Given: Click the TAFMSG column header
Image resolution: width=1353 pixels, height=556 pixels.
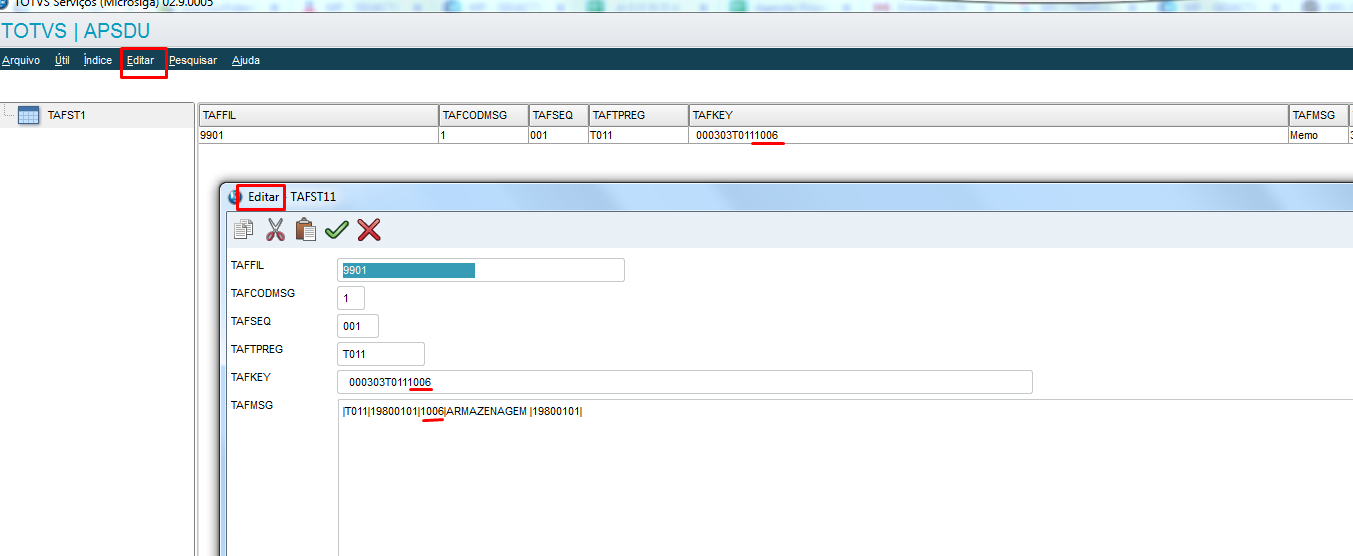Looking at the screenshot, I should 1319,115.
